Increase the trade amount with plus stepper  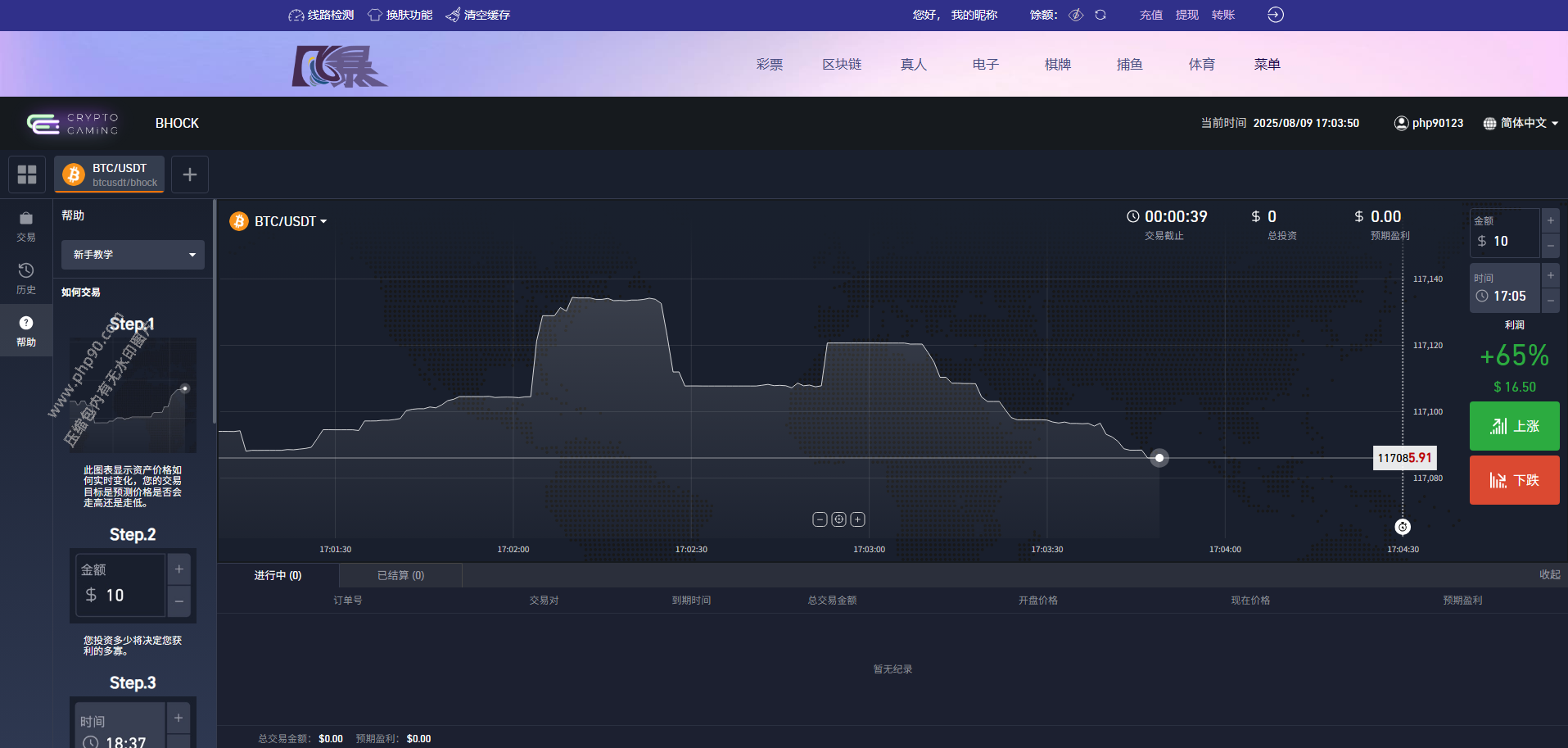(x=1550, y=220)
